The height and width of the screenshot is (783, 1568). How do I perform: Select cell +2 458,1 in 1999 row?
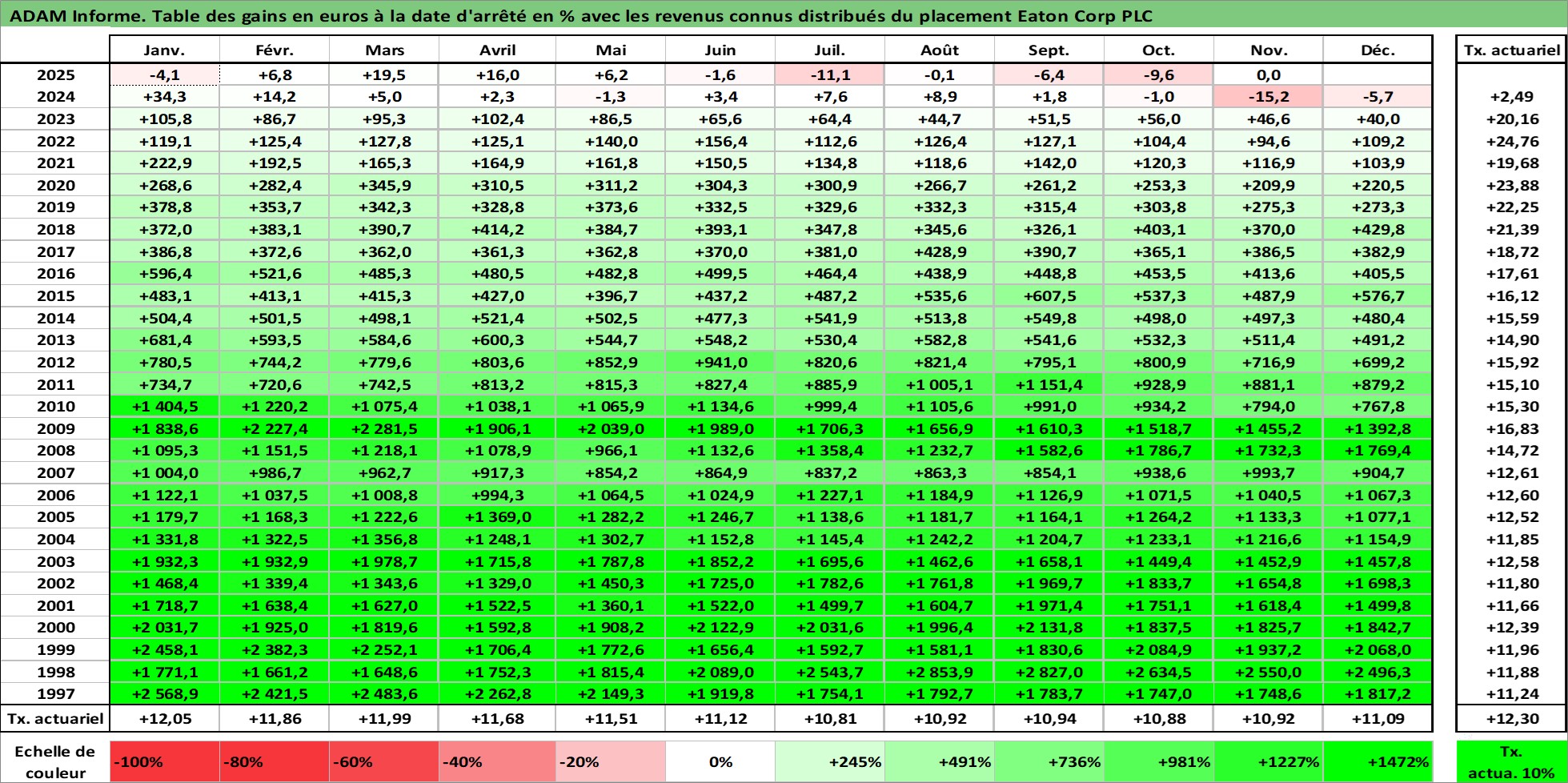point(164,650)
